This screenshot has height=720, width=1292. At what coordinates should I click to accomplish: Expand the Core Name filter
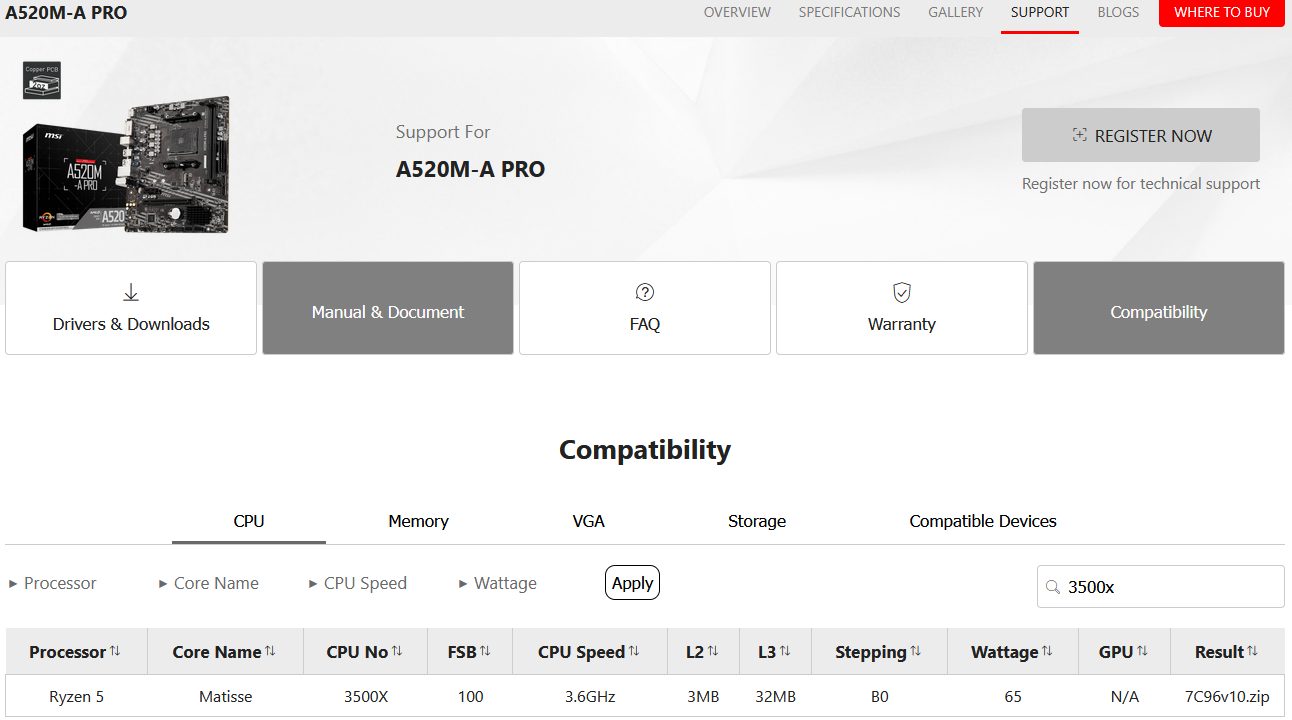tap(209, 583)
